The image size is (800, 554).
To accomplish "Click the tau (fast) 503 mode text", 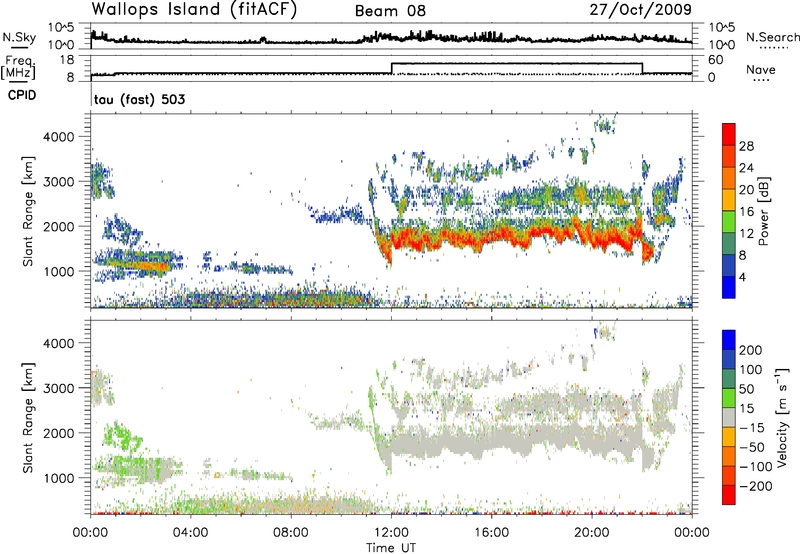I will click(x=139, y=99).
